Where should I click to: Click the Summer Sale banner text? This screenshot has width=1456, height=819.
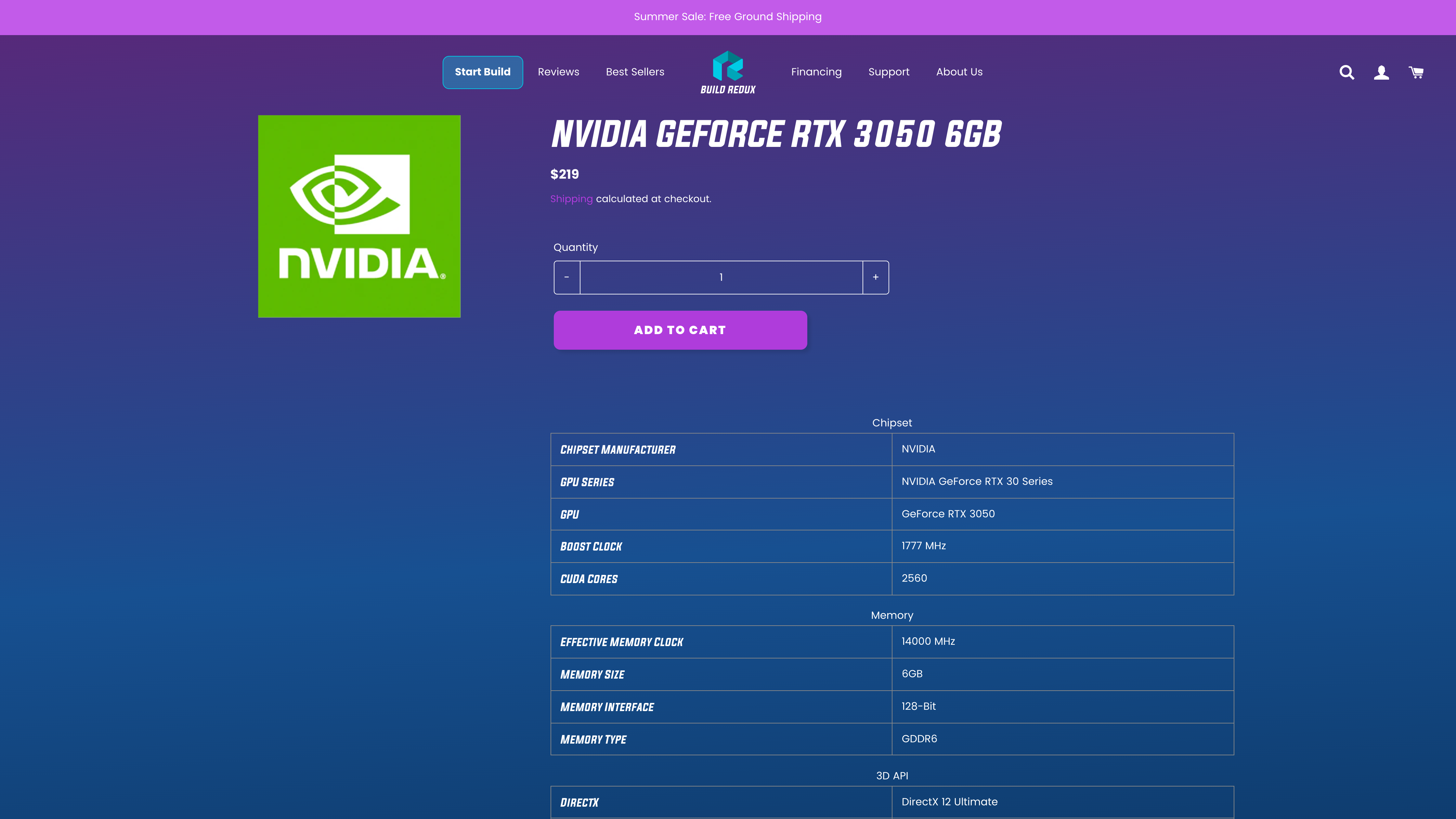pos(728,16)
